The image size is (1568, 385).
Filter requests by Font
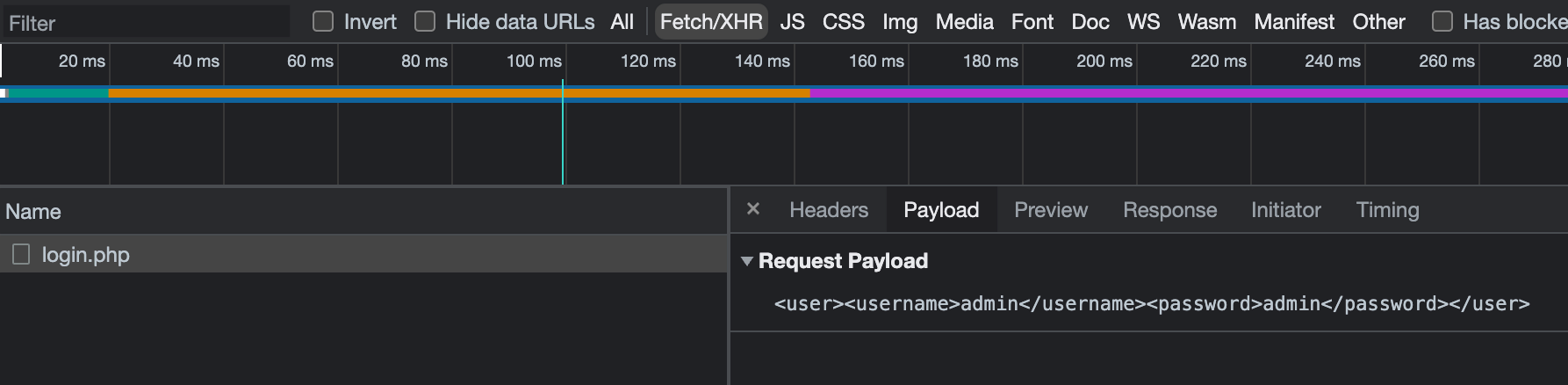click(1032, 22)
